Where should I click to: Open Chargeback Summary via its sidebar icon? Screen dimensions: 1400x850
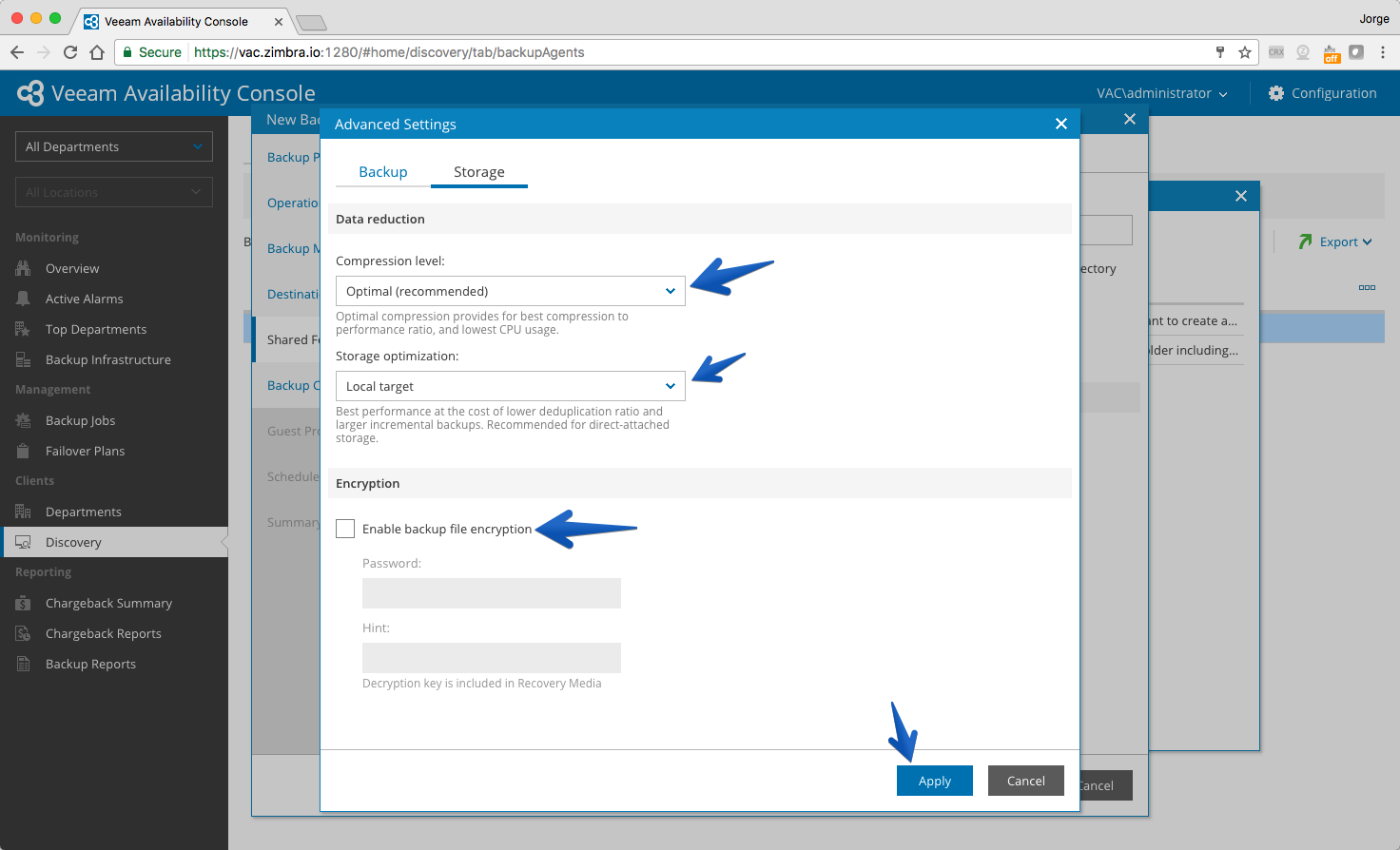(x=23, y=603)
